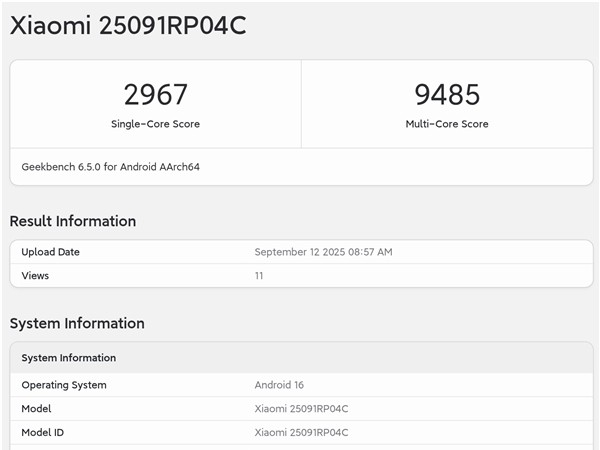Image resolution: width=600 pixels, height=450 pixels.
Task: Click the Views row label
Action: [35, 276]
